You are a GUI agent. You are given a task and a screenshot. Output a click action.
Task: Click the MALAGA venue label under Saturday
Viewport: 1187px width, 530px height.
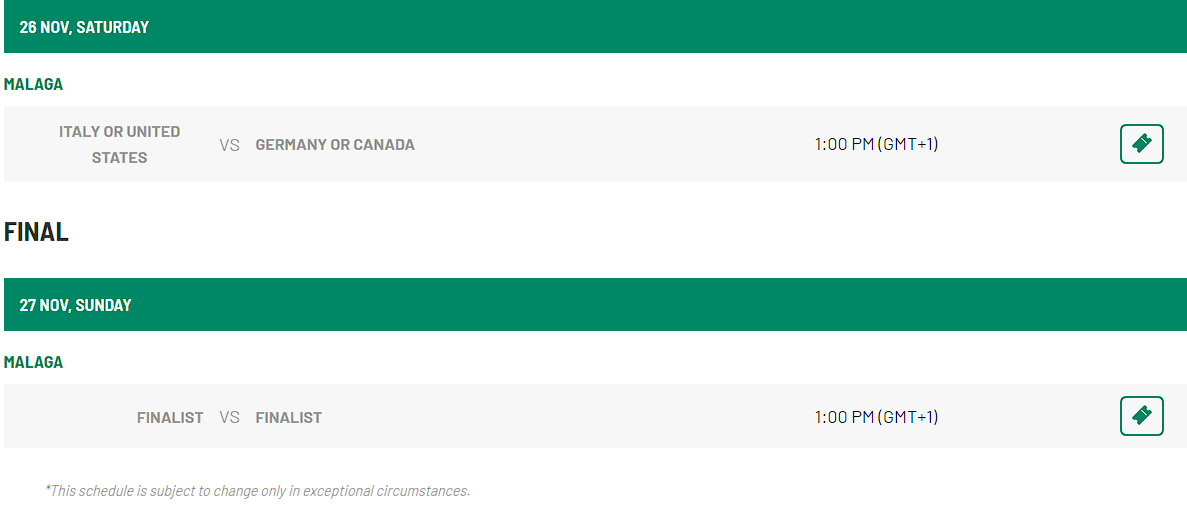[x=33, y=84]
